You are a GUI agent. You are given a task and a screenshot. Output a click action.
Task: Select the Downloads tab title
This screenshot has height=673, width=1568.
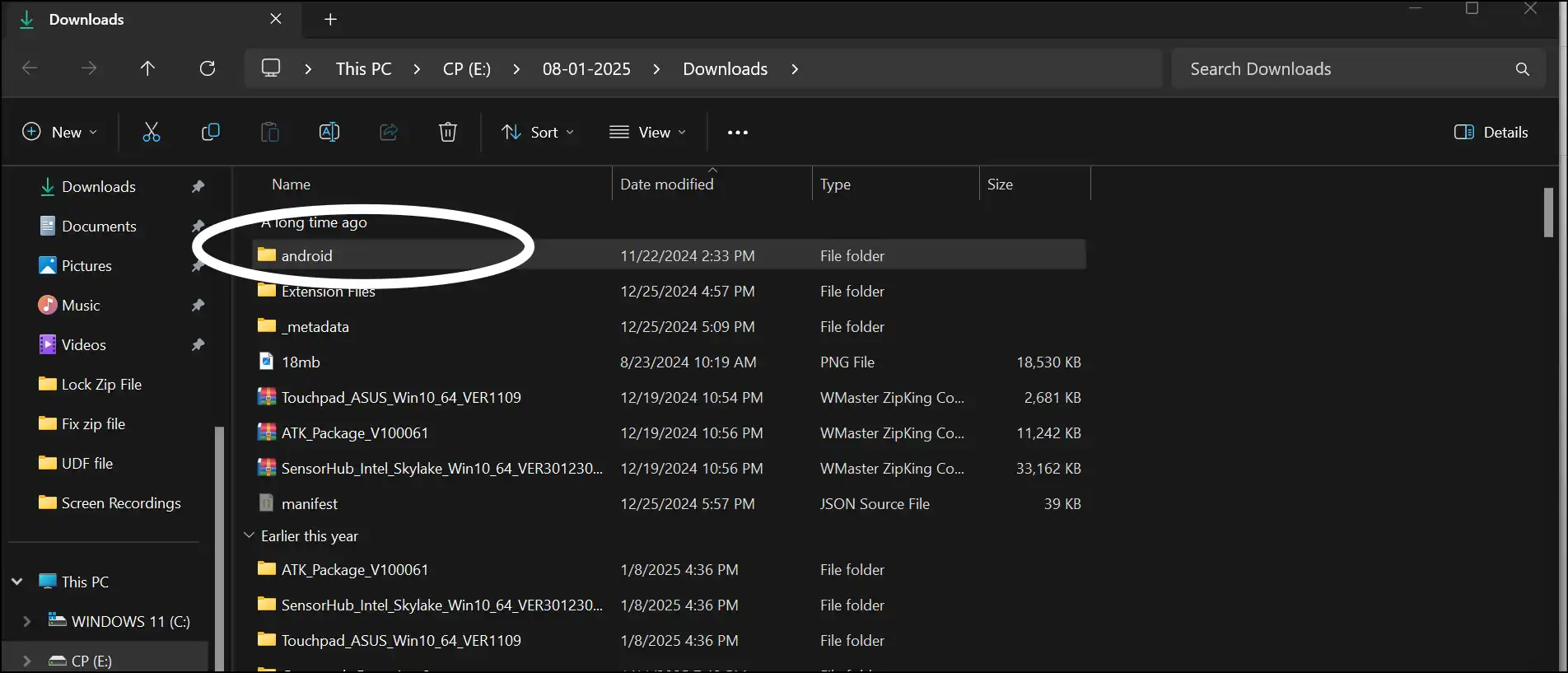pyautogui.click(x=86, y=19)
